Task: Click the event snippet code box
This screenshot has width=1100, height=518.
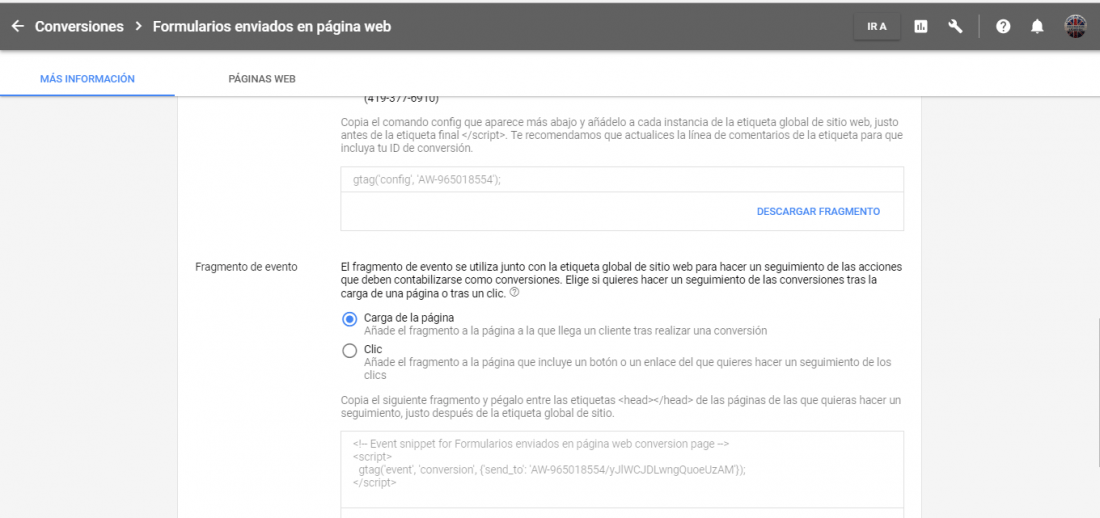Action: pyautogui.click(x=622, y=469)
